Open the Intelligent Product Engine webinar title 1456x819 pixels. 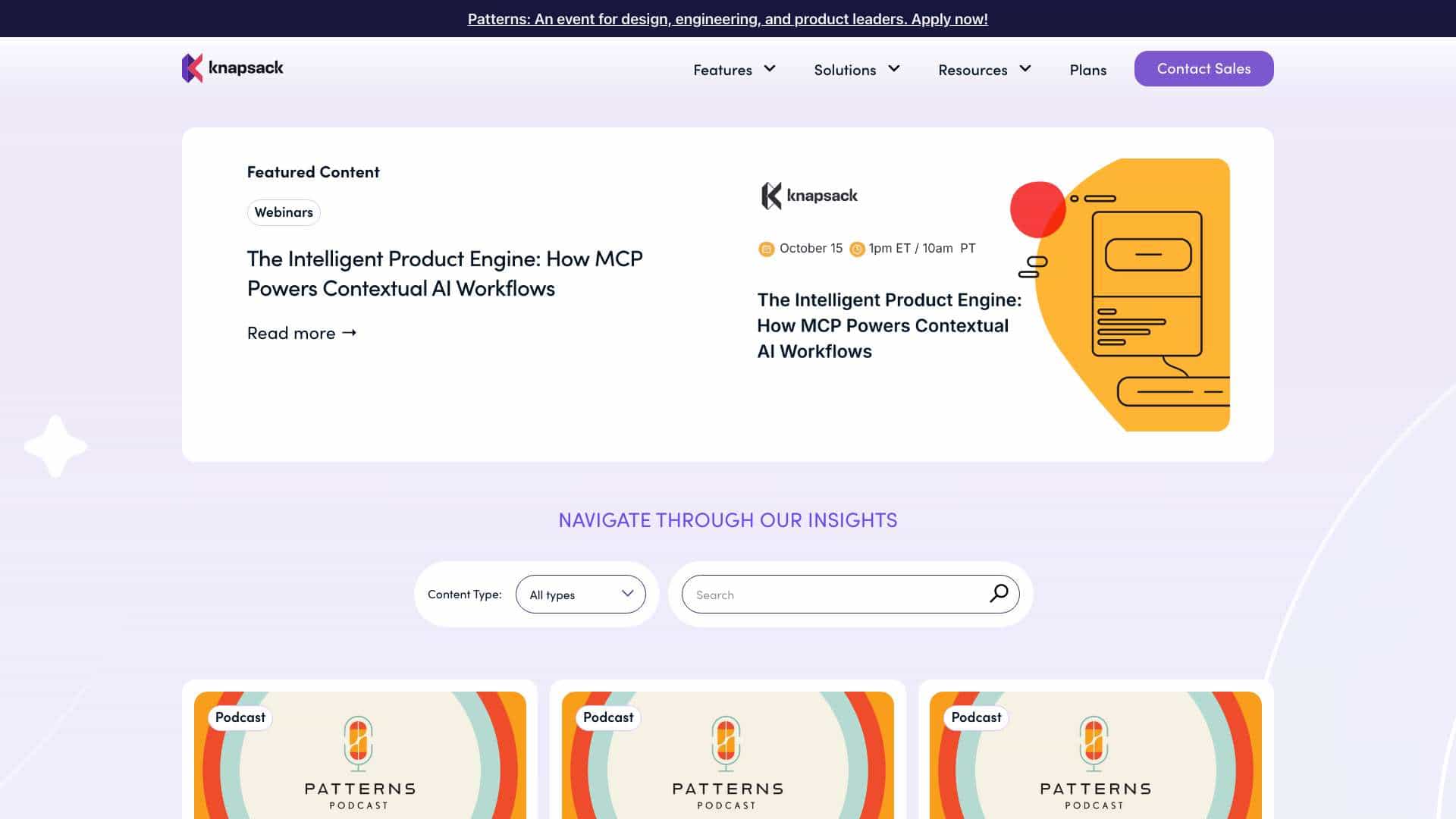pos(445,274)
